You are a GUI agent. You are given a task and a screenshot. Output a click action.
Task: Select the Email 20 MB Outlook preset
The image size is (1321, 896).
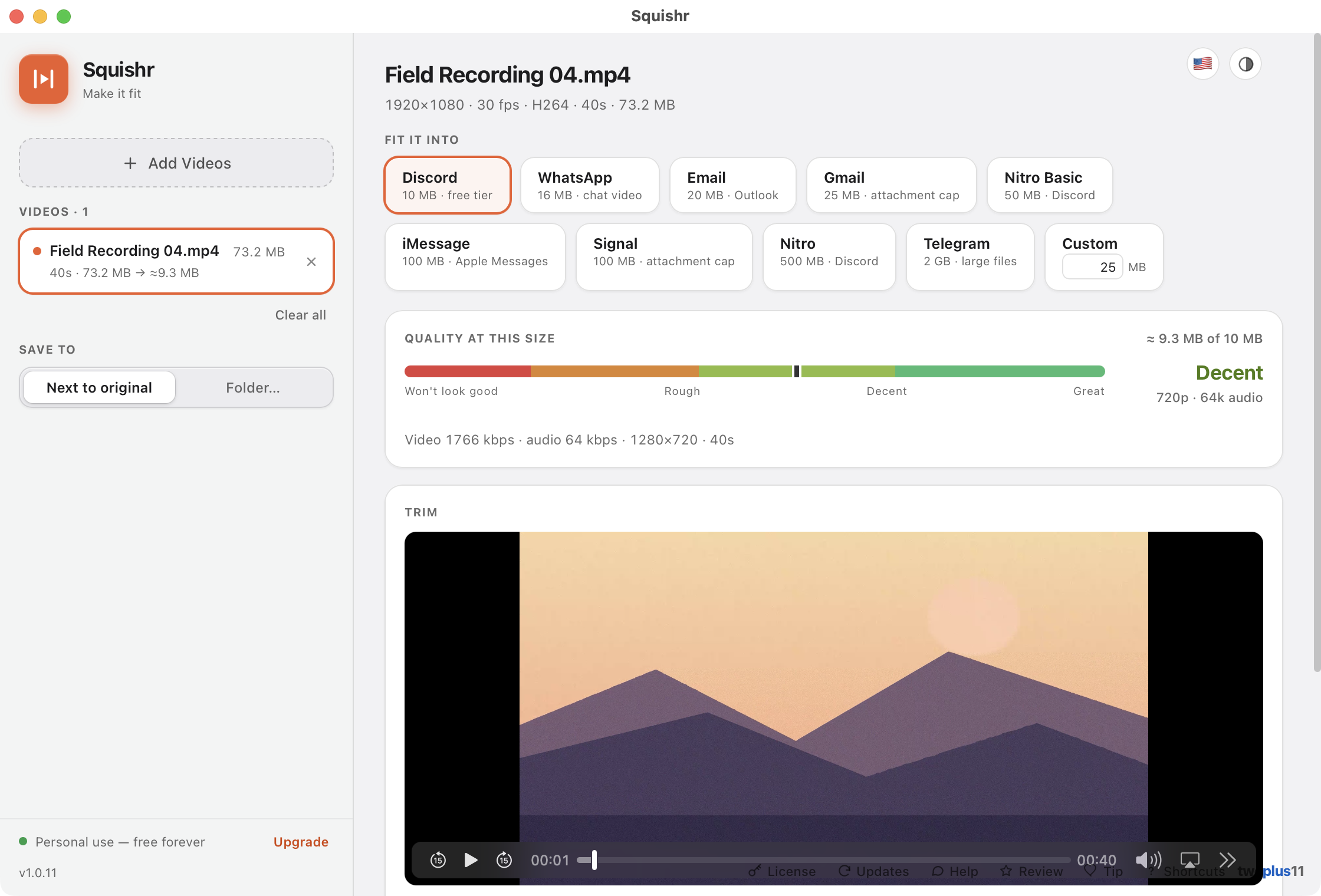click(x=733, y=185)
